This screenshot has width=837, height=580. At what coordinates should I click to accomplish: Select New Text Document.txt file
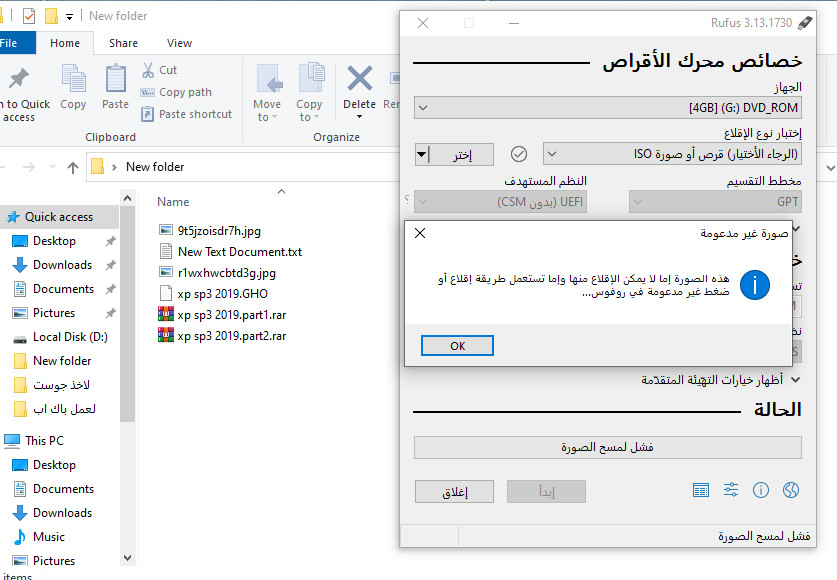click(x=240, y=251)
